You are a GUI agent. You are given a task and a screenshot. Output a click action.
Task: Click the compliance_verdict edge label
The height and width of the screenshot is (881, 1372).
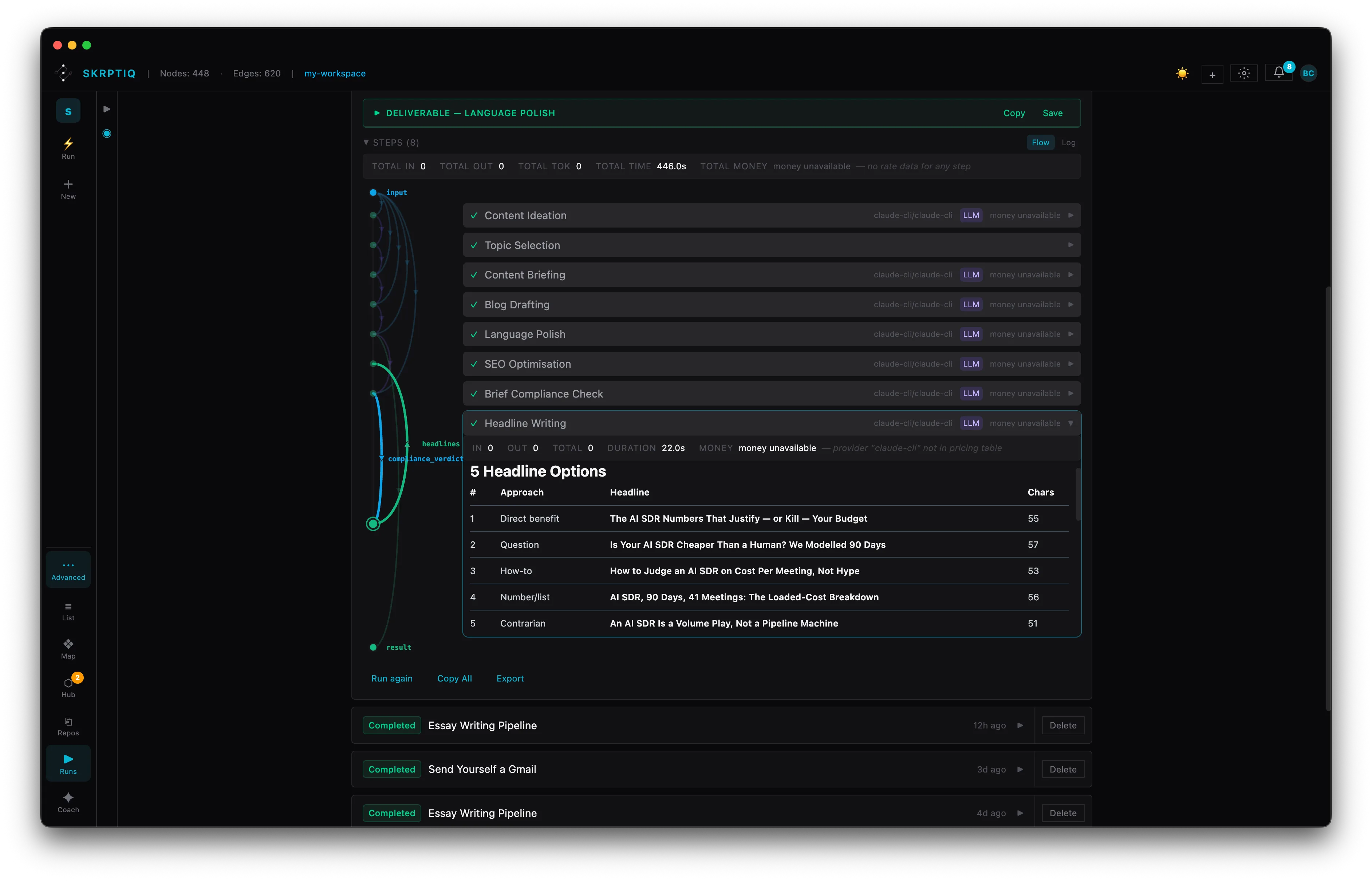click(425, 459)
